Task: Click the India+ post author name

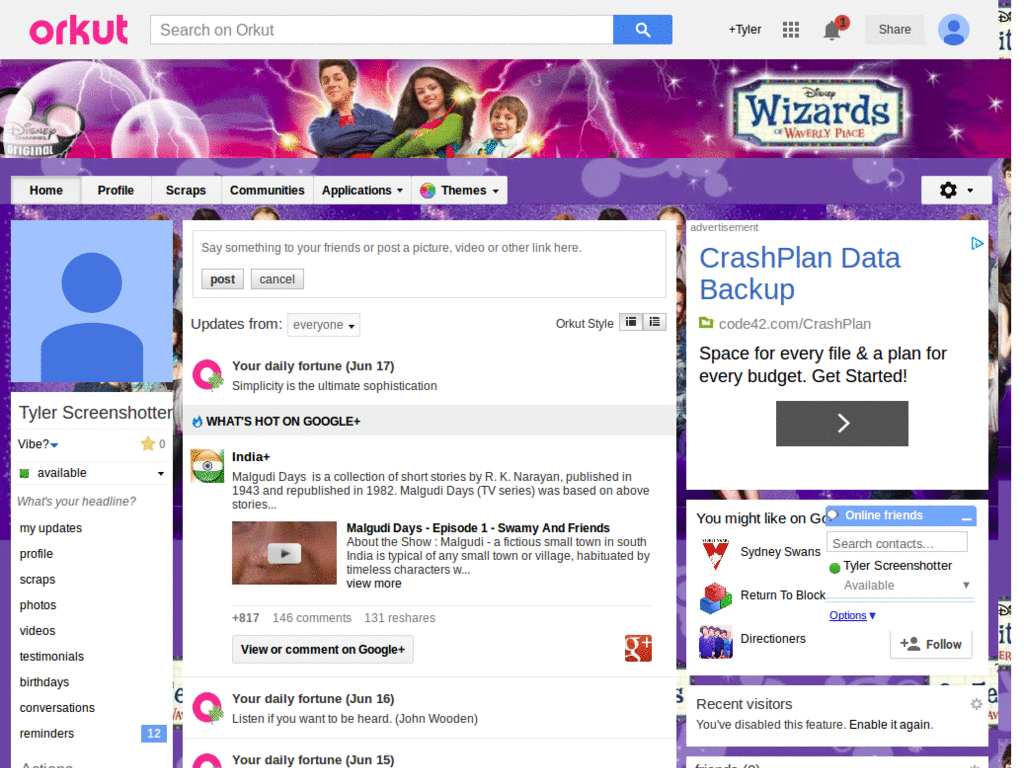Action: [251, 456]
